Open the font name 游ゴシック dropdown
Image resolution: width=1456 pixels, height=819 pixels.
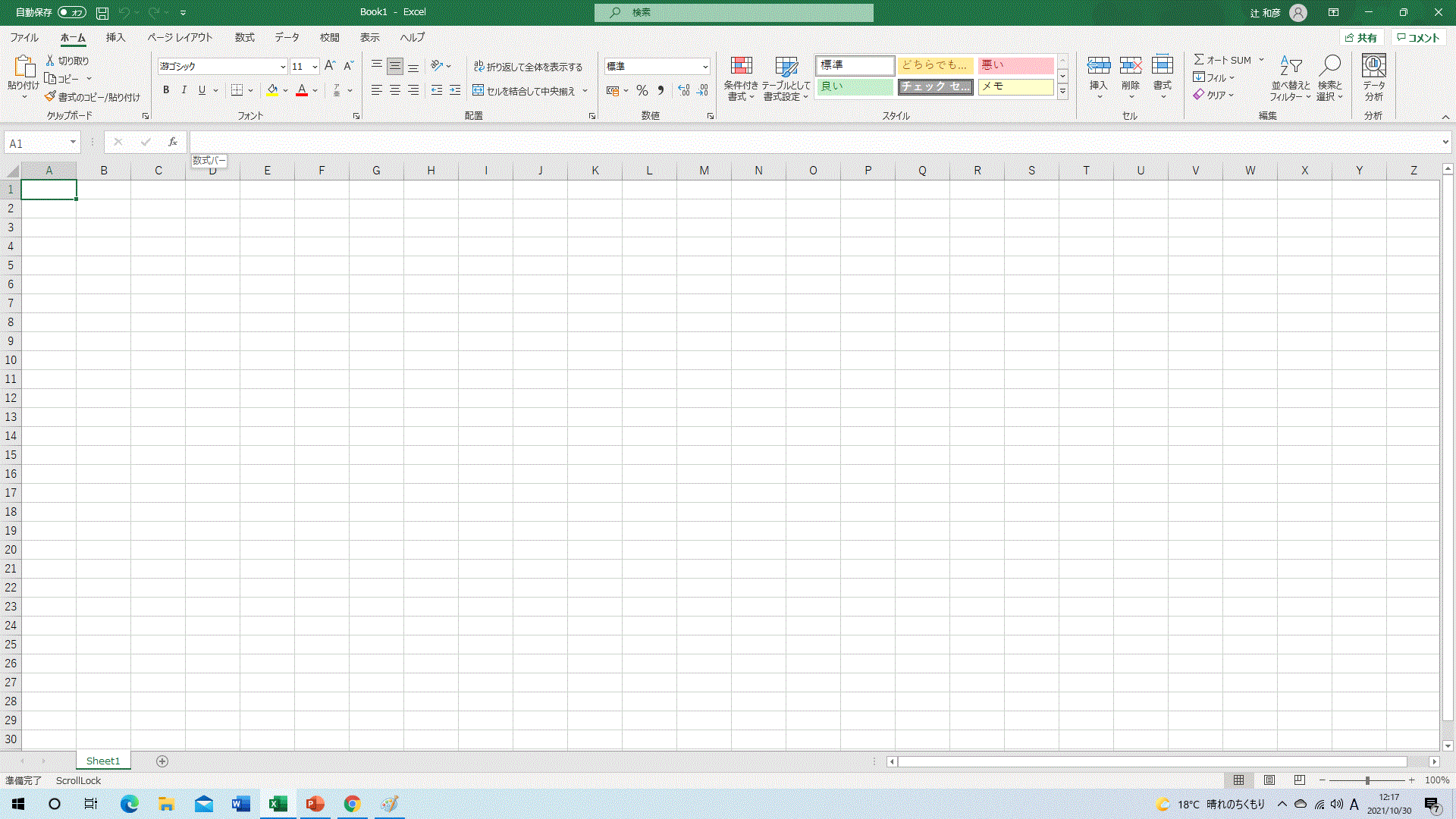click(x=283, y=67)
